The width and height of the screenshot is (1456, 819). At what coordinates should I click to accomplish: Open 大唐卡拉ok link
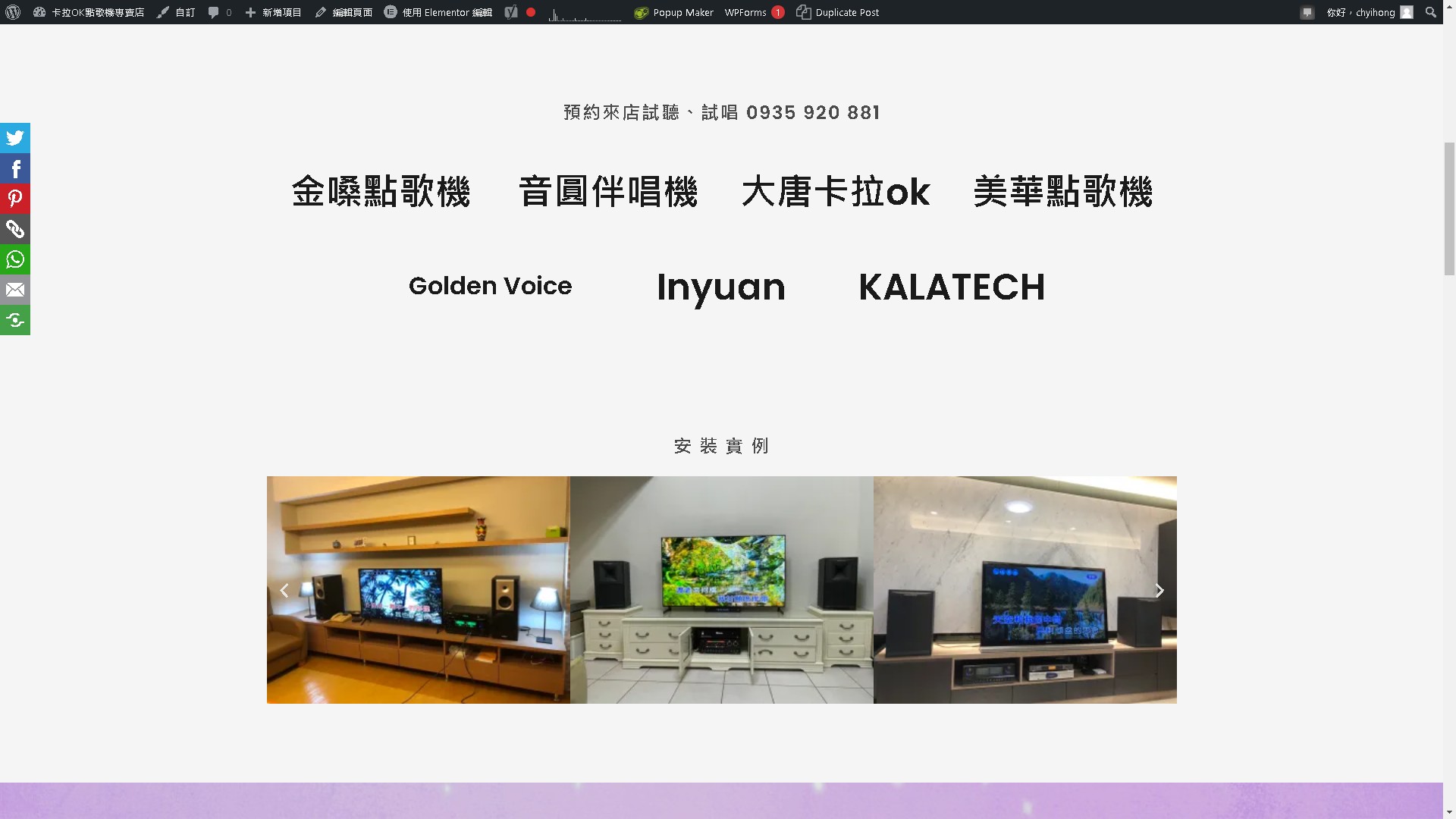(836, 191)
